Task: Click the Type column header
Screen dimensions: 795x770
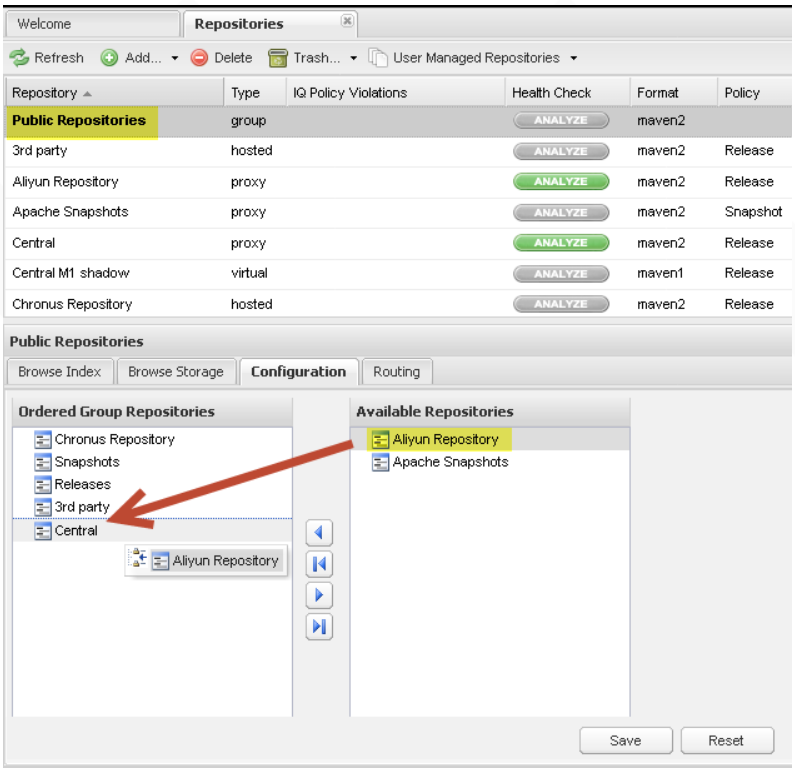Action: [255, 93]
